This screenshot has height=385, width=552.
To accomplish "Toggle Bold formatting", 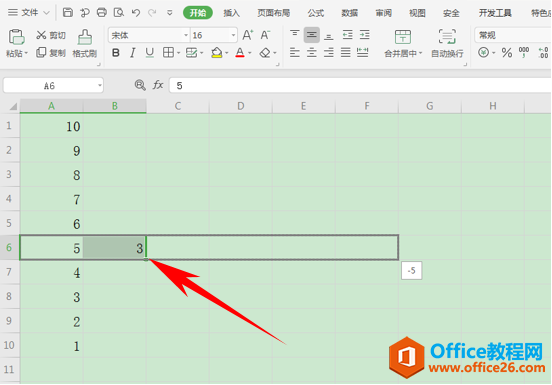I will (115, 53).
